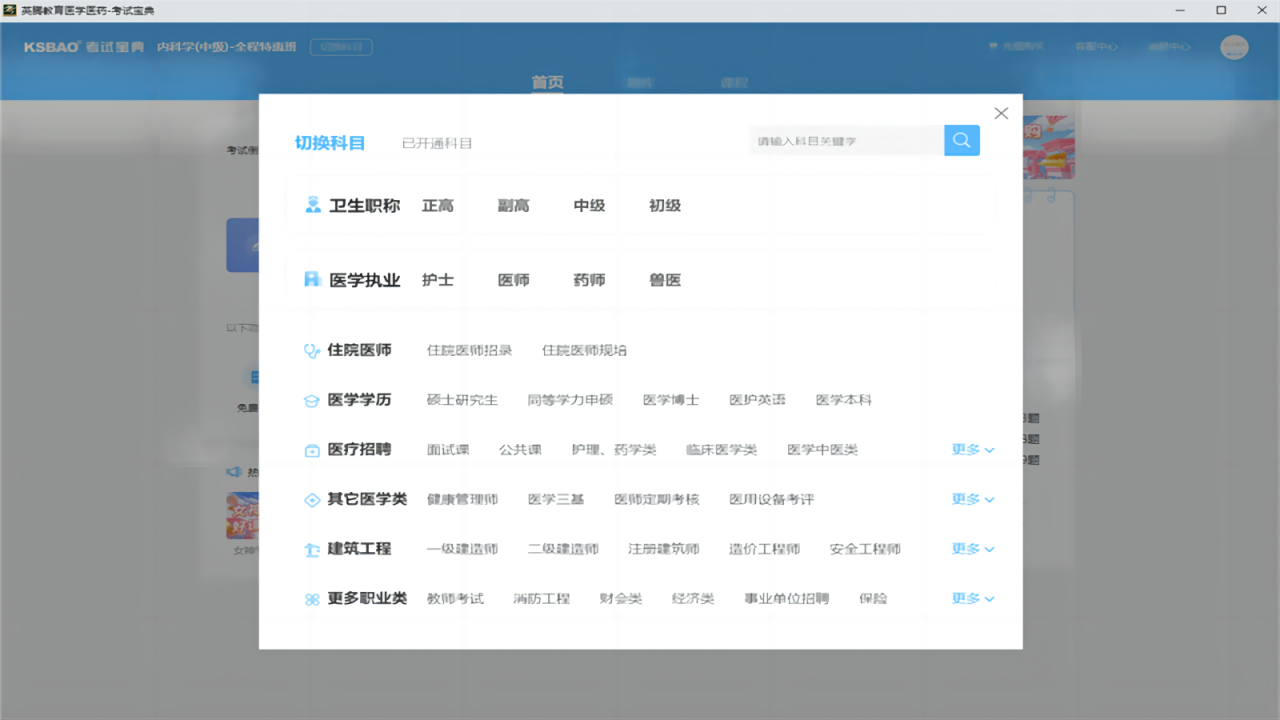Click the 更多职业类 grid icon
1280x720 pixels.
(x=312, y=599)
